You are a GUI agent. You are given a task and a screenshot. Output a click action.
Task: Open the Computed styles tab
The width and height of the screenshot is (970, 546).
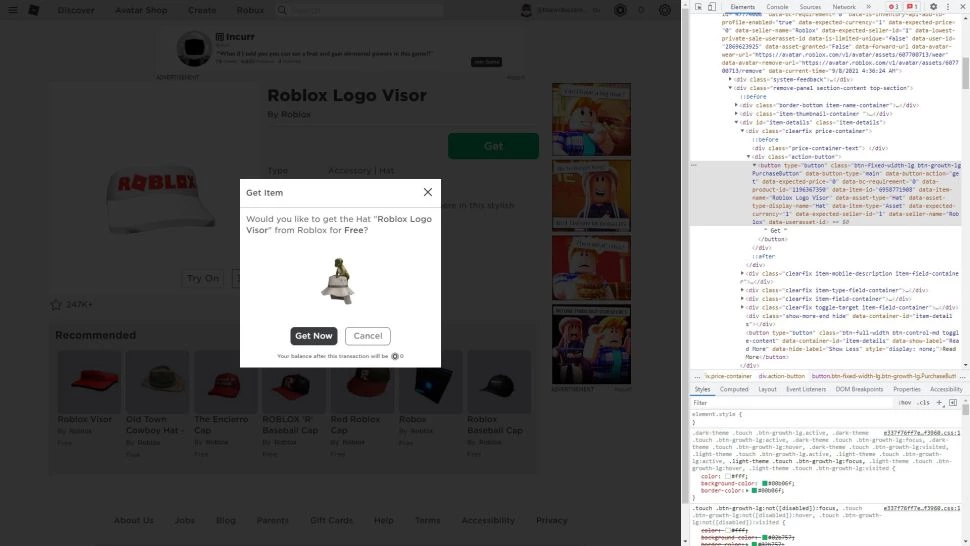[x=734, y=389]
